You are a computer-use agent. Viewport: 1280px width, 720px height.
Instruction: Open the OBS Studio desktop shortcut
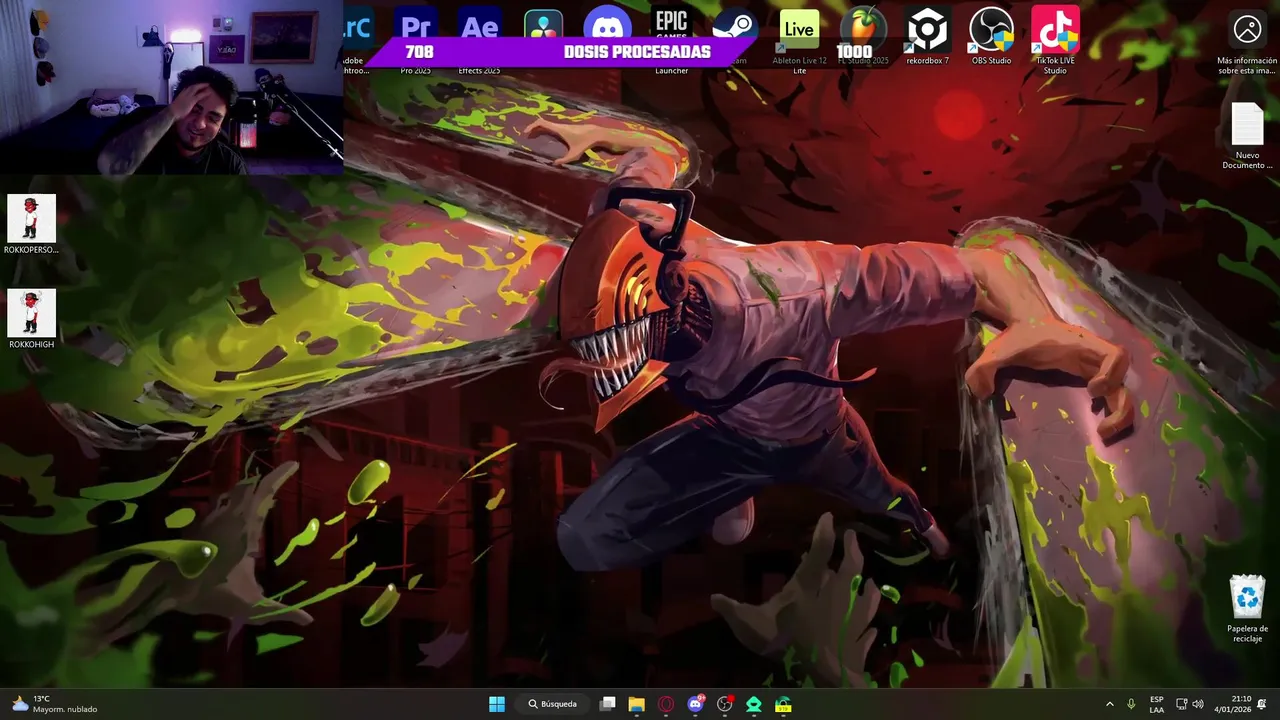point(991,37)
